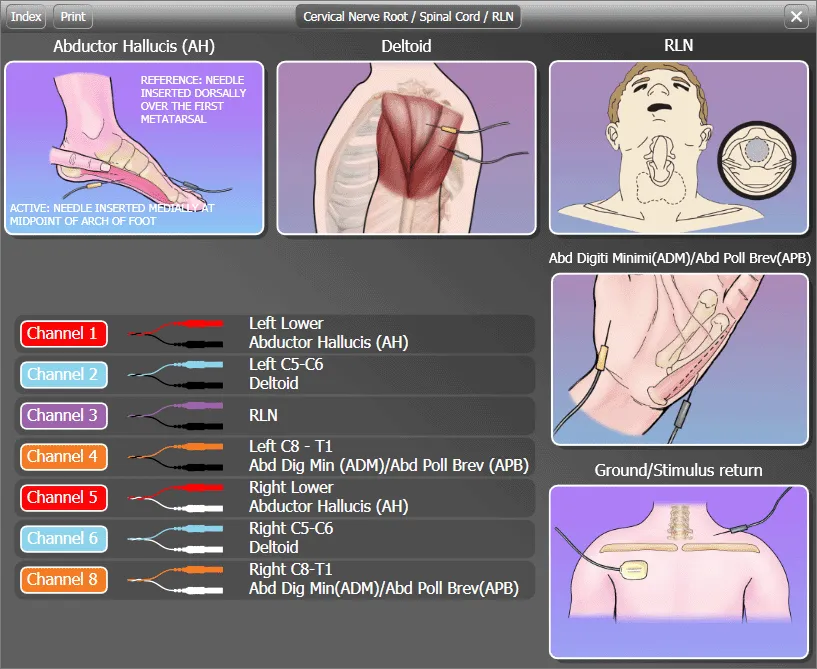
Task: Open the RLN throat illustration
Action: click(x=678, y=148)
